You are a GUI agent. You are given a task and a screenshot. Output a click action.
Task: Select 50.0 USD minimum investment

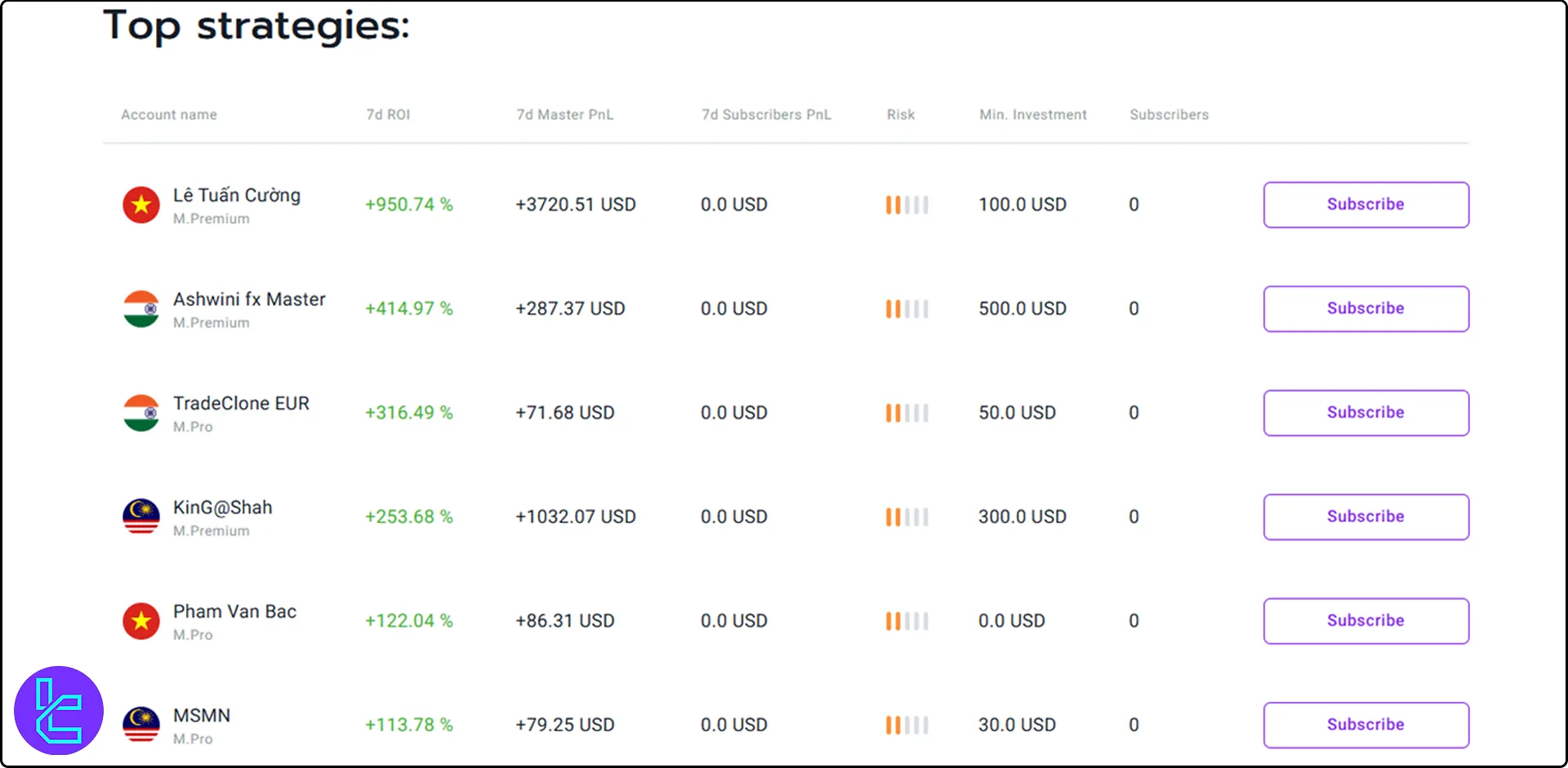pyautogui.click(x=1017, y=413)
